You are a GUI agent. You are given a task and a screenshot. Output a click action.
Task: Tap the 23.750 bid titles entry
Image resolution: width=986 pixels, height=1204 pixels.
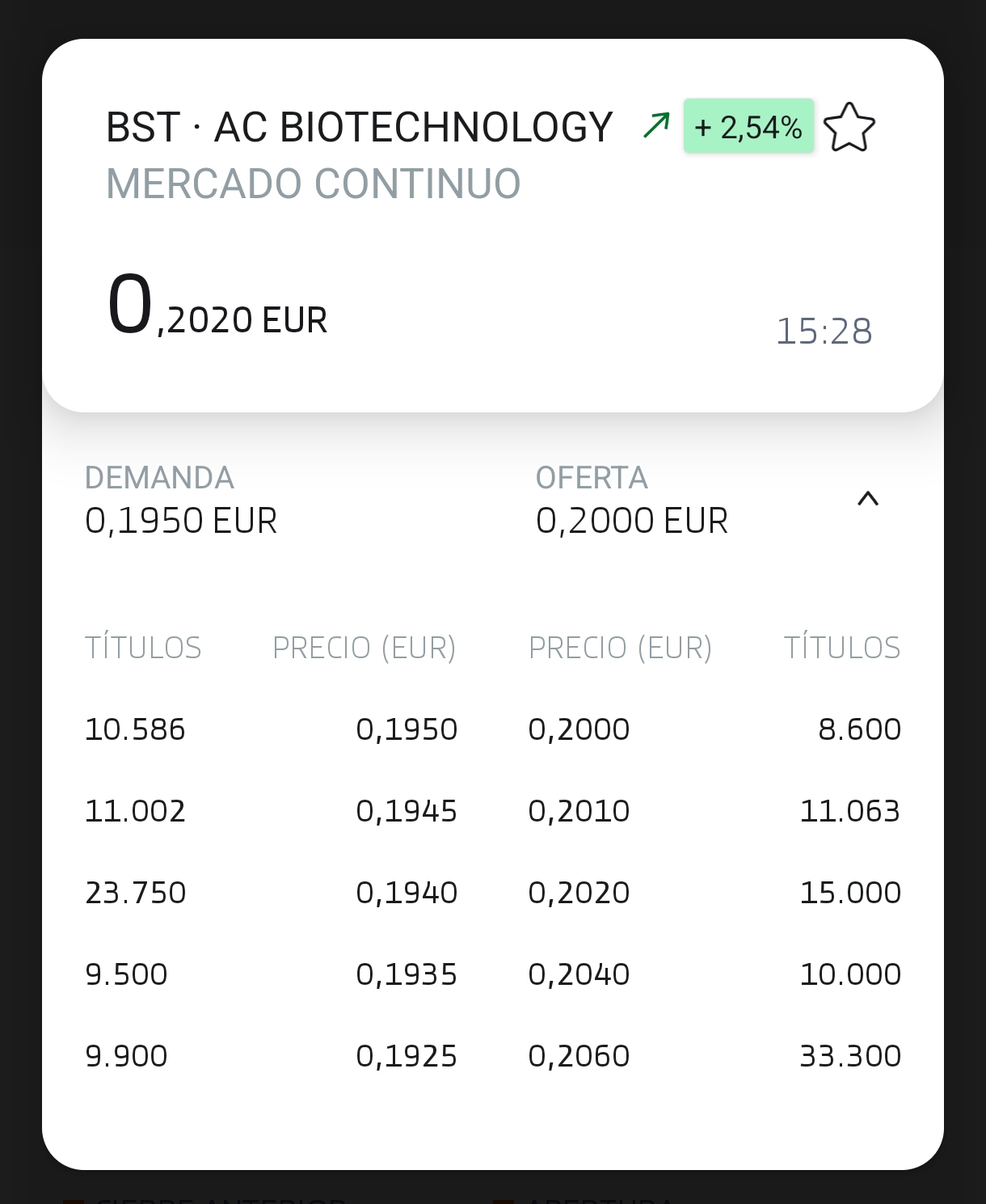(x=136, y=893)
